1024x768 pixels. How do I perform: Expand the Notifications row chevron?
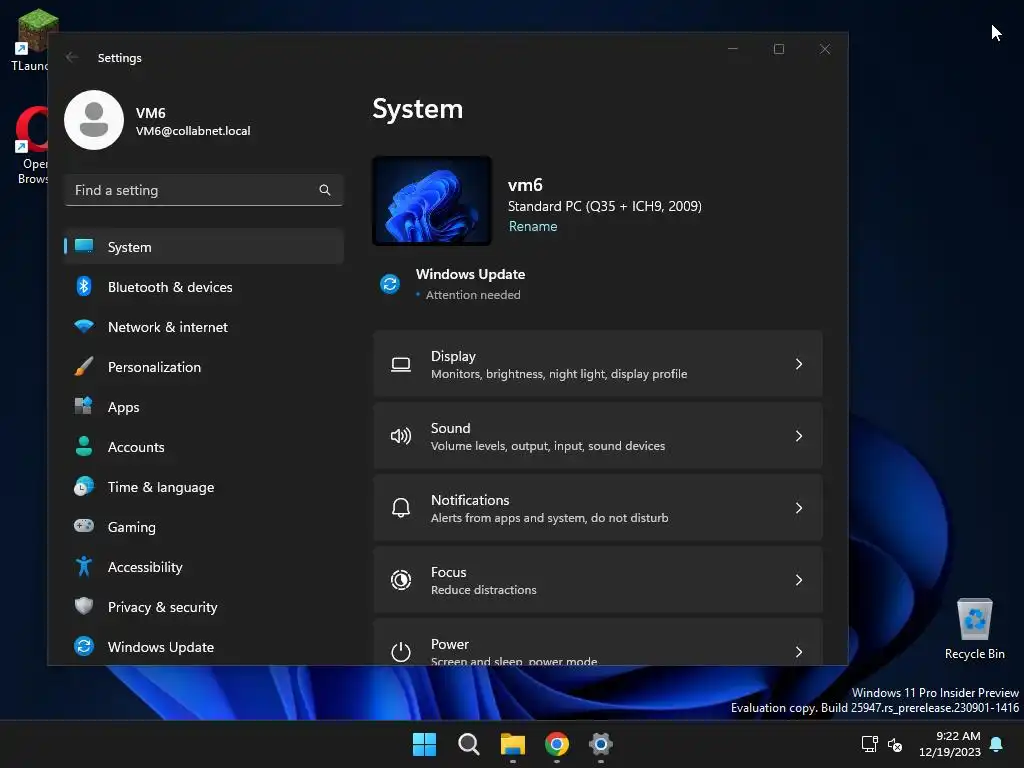pos(799,507)
